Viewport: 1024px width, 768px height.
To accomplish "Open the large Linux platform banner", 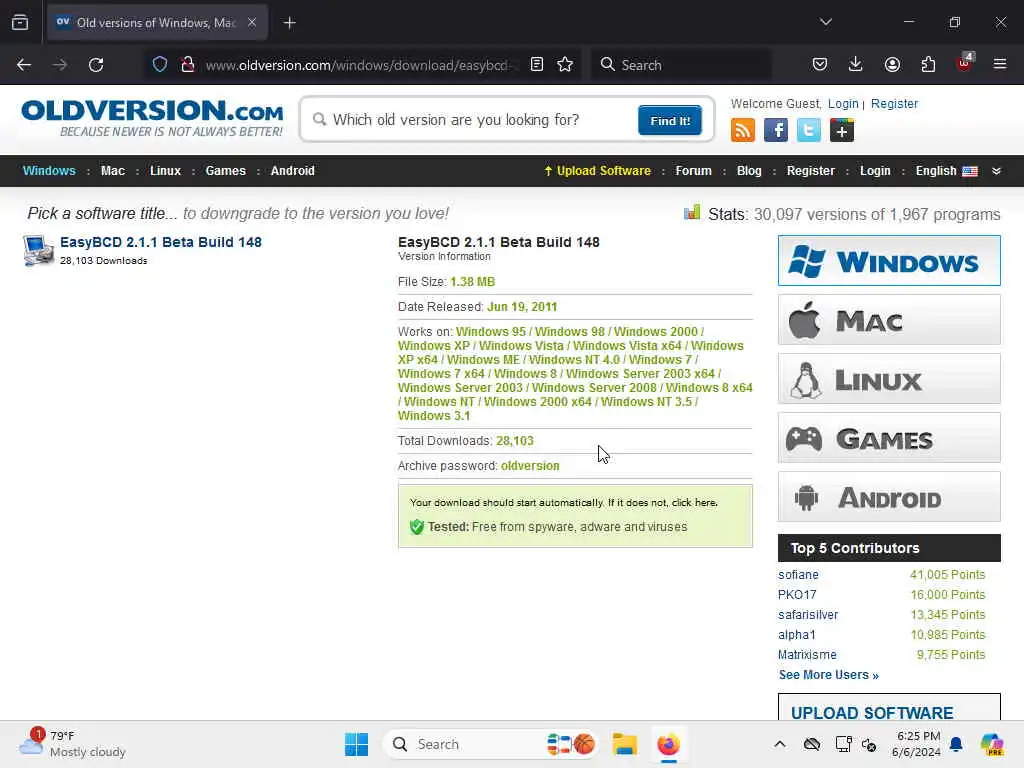I will coord(889,379).
